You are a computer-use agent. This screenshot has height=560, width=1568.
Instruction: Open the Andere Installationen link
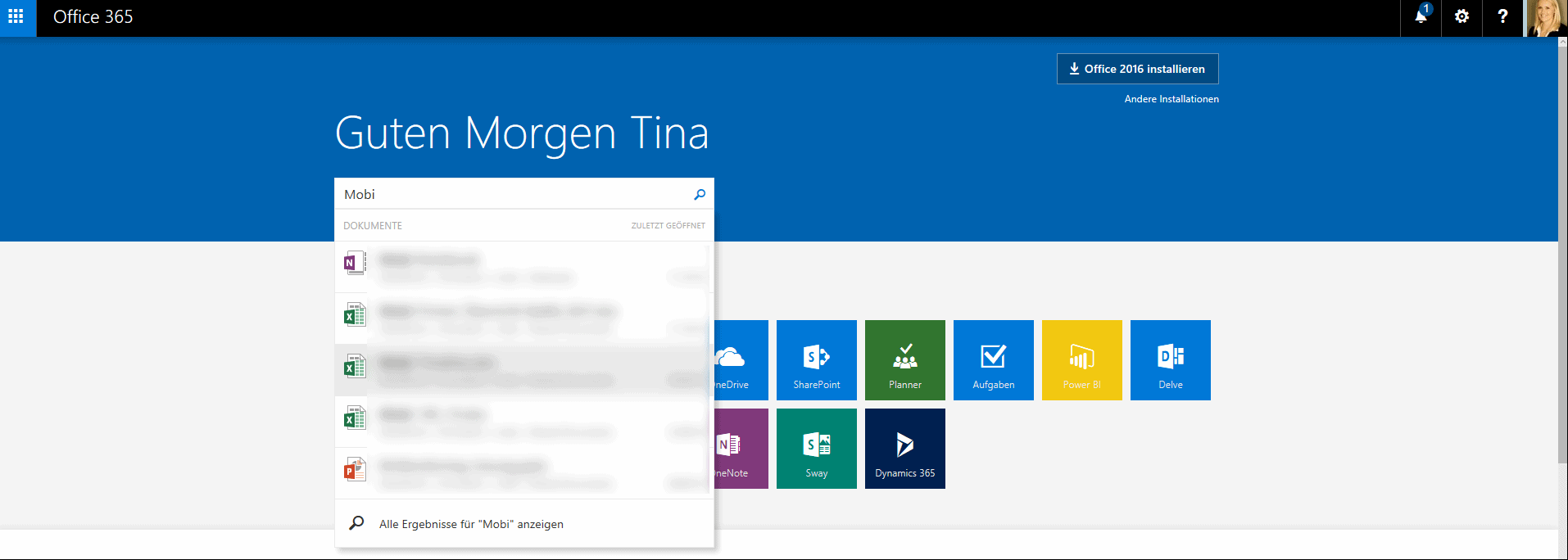[1171, 99]
